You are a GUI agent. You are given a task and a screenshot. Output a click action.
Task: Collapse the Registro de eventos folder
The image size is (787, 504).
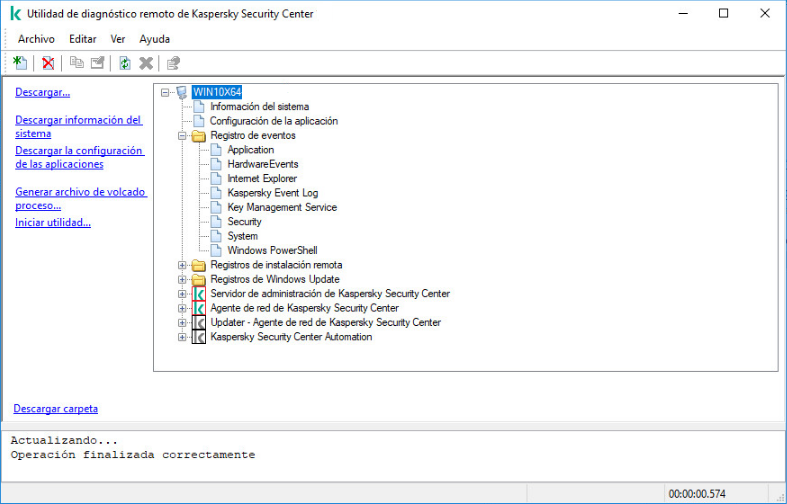(x=182, y=135)
